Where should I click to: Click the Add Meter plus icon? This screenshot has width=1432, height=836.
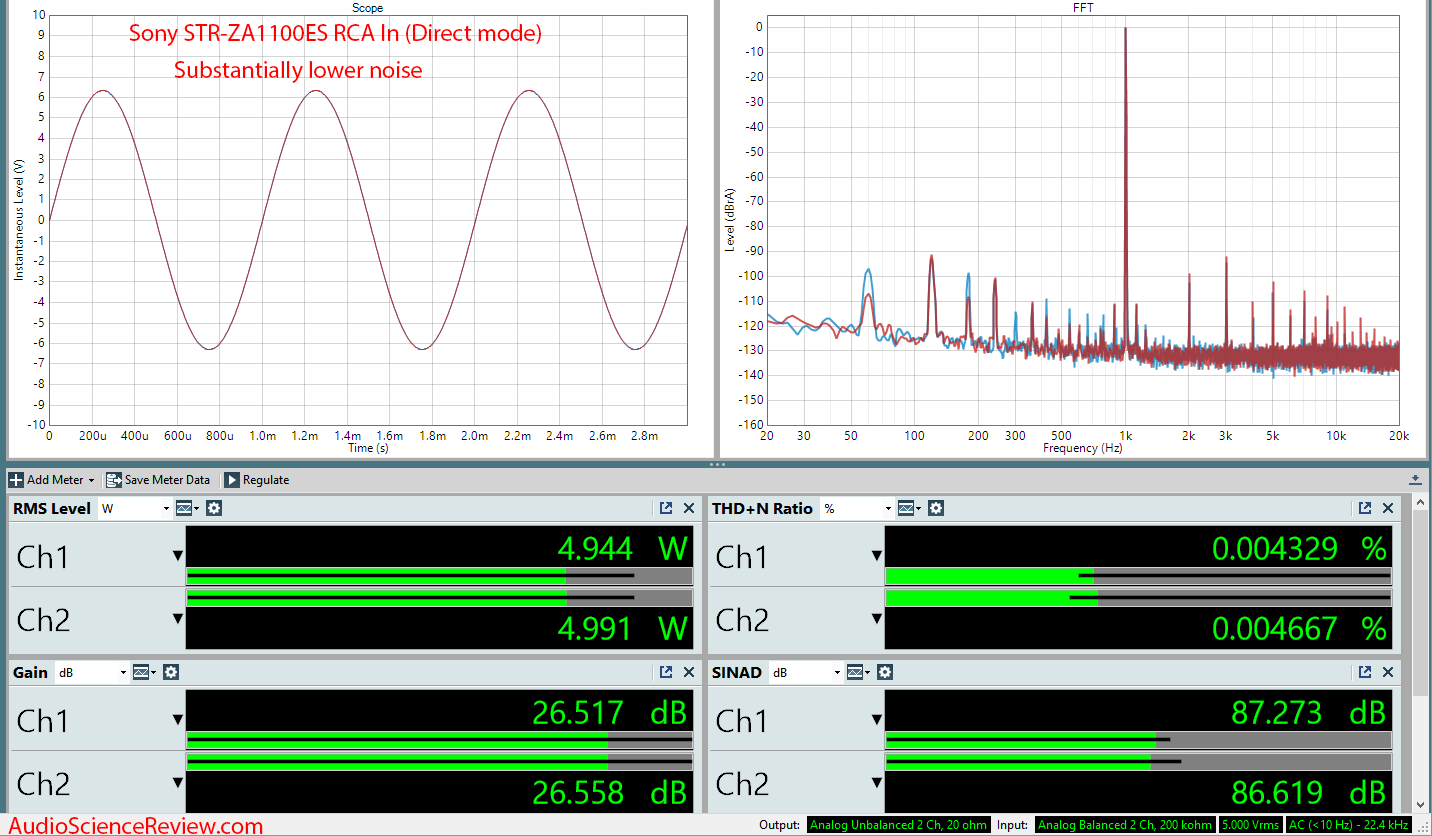[16, 480]
